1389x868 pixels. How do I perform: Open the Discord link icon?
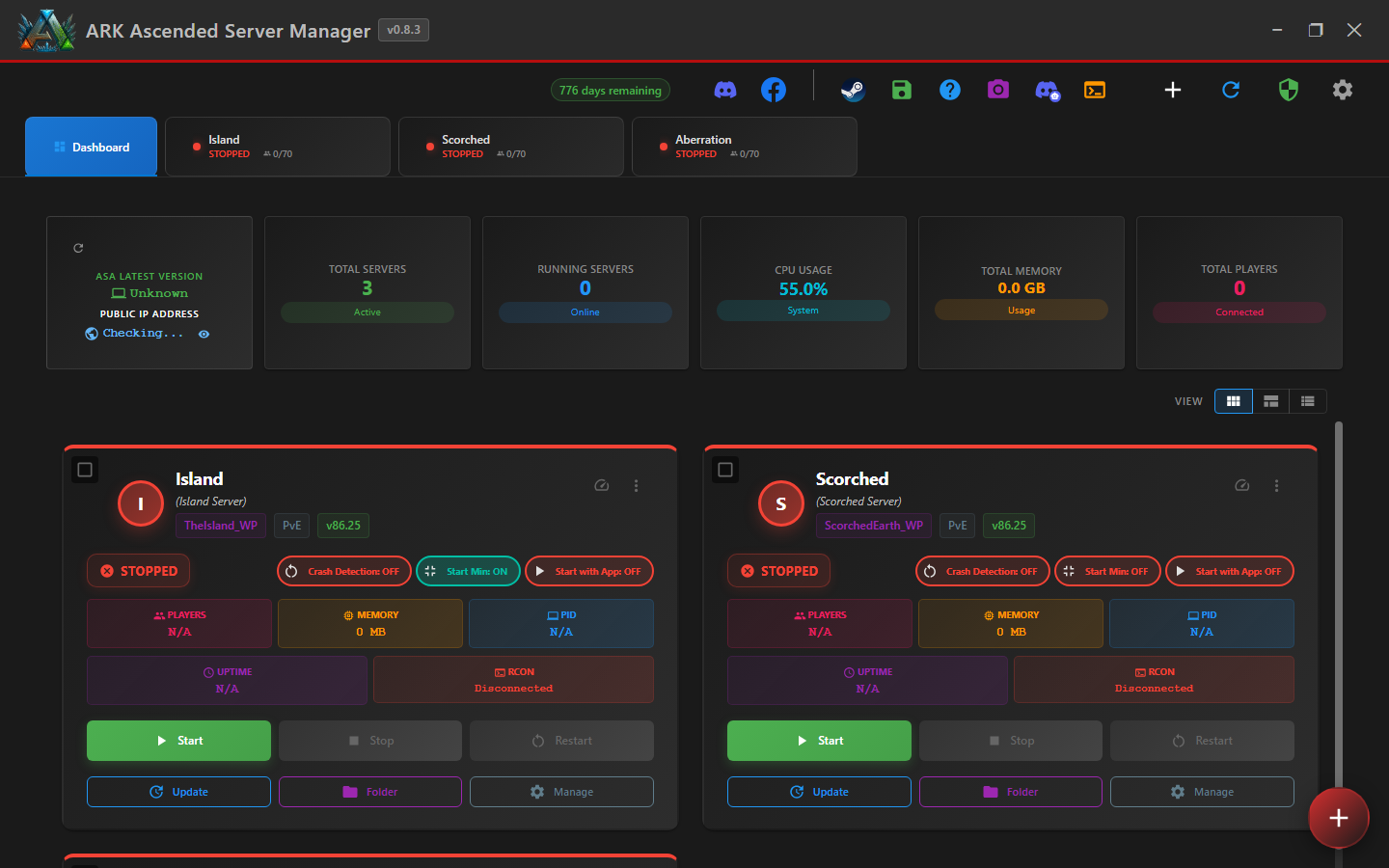[x=725, y=90]
